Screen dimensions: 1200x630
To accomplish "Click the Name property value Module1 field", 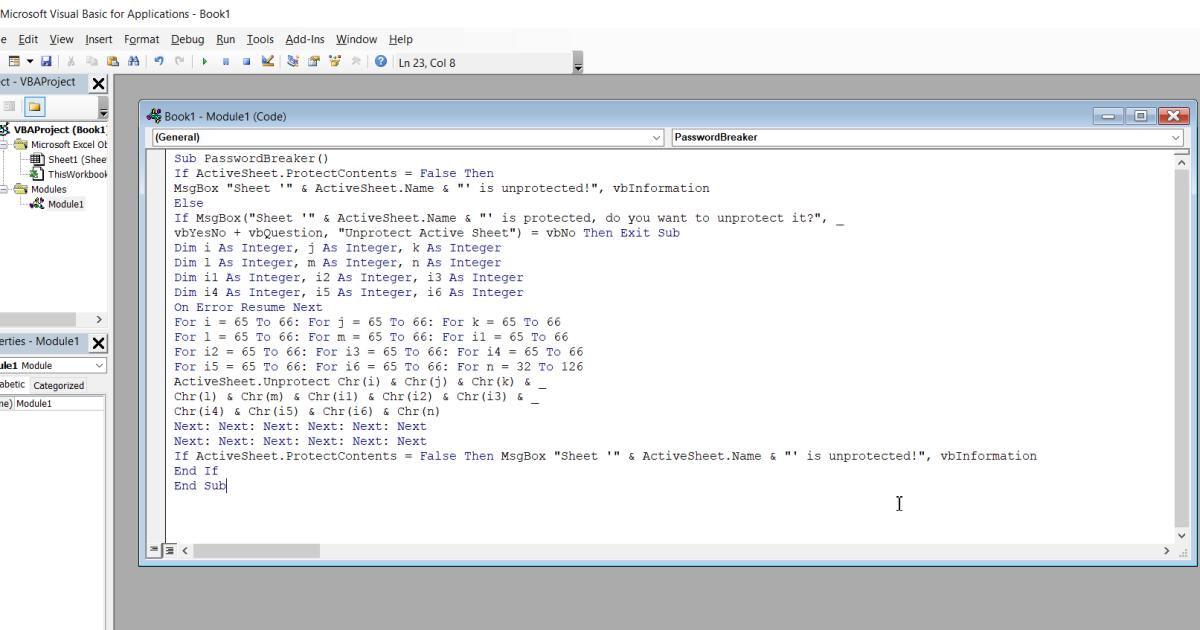I will pos(59,403).
